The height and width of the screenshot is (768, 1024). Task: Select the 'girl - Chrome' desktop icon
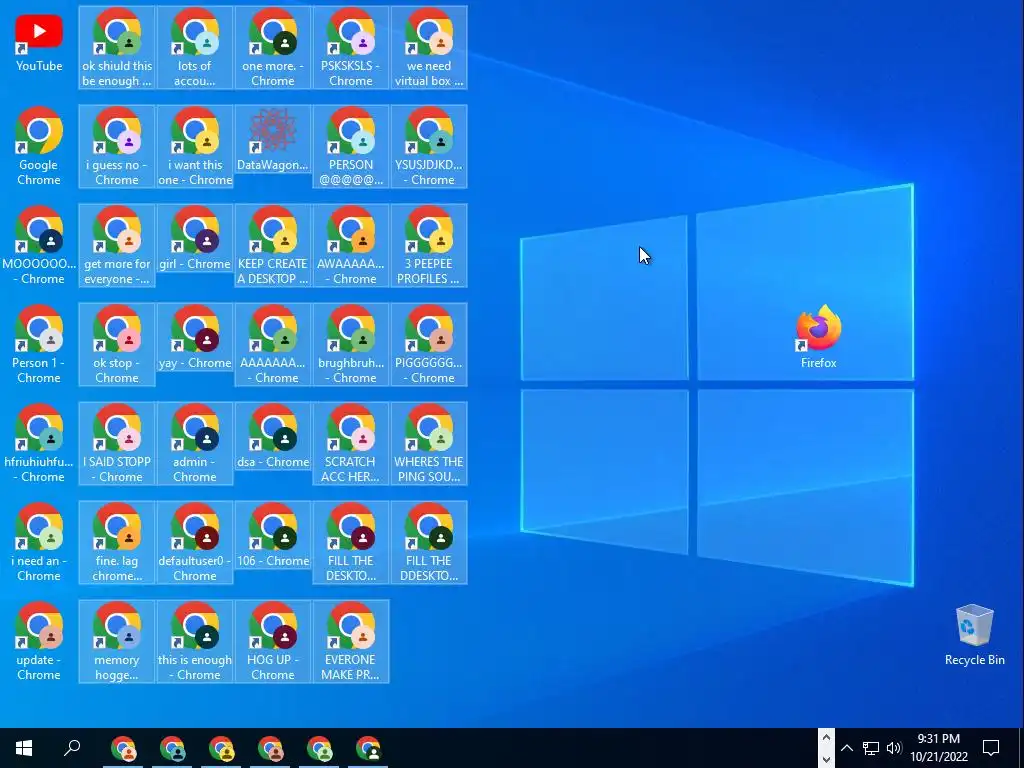[195, 238]
